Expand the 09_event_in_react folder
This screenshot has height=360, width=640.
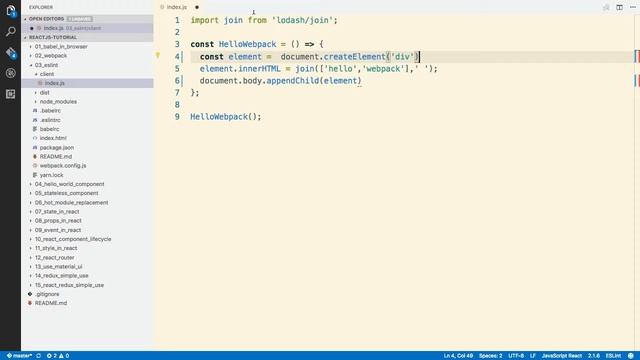click(58, 230)
